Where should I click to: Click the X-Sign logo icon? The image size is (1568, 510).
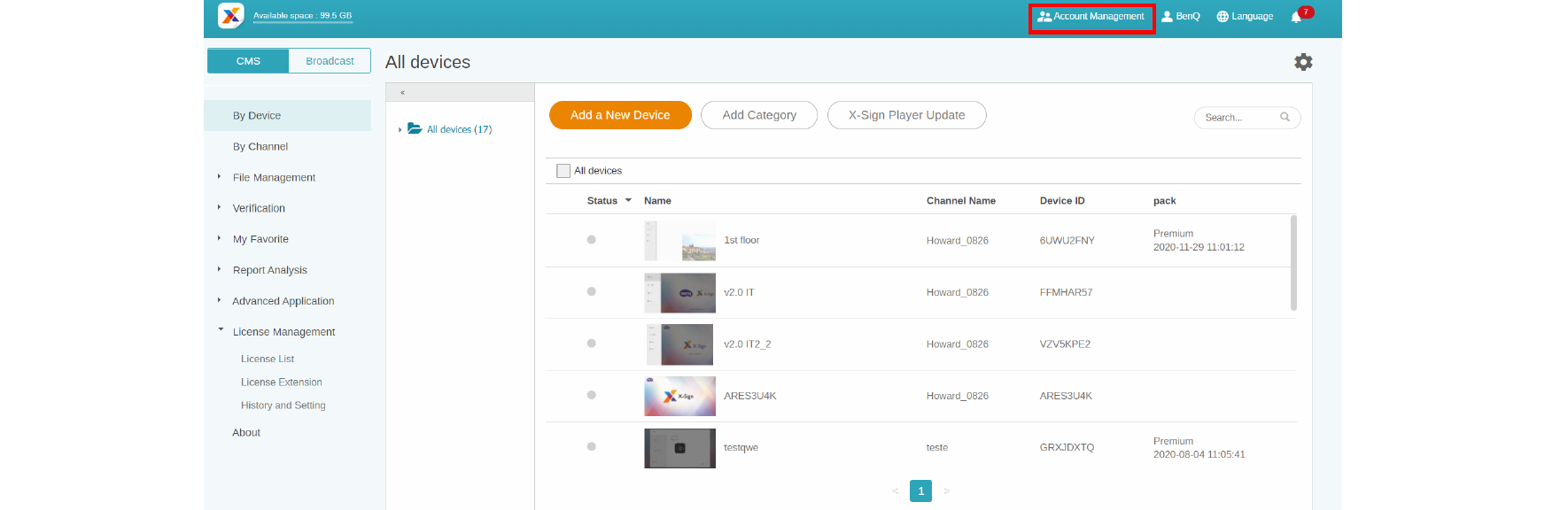click(x=231, y=16)
